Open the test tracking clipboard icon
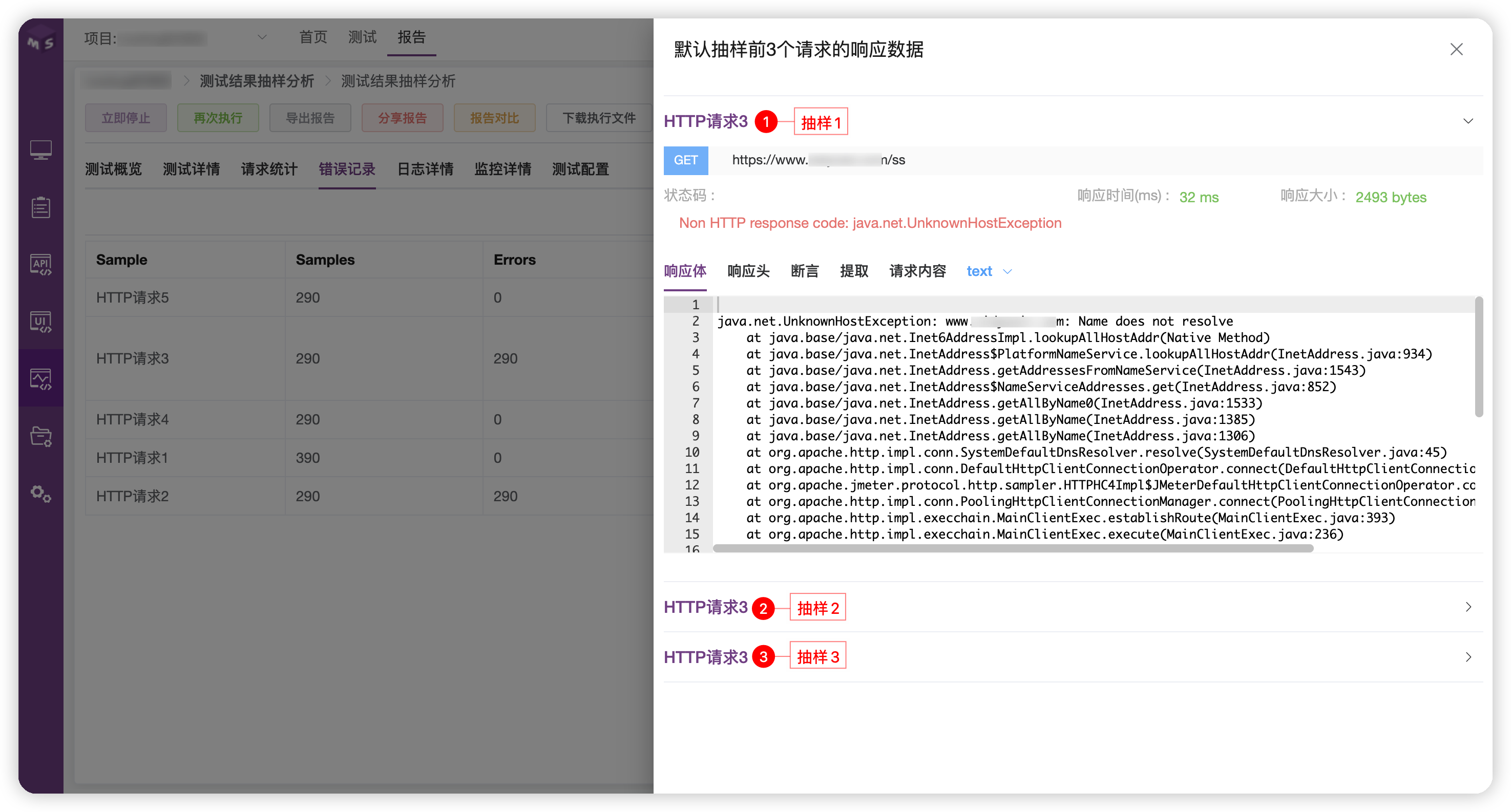The width and height of the screenshot is (1511, 812). click(x=40, y=207)
